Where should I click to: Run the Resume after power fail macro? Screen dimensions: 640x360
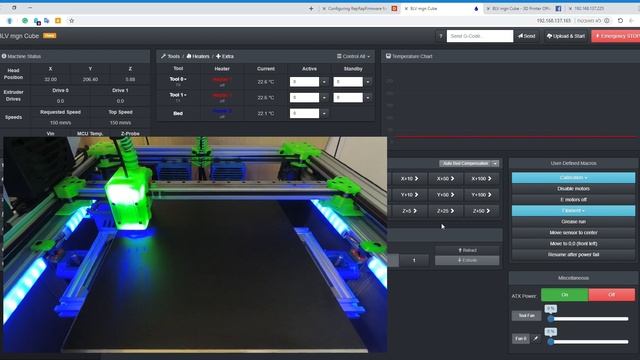(573, 254)
